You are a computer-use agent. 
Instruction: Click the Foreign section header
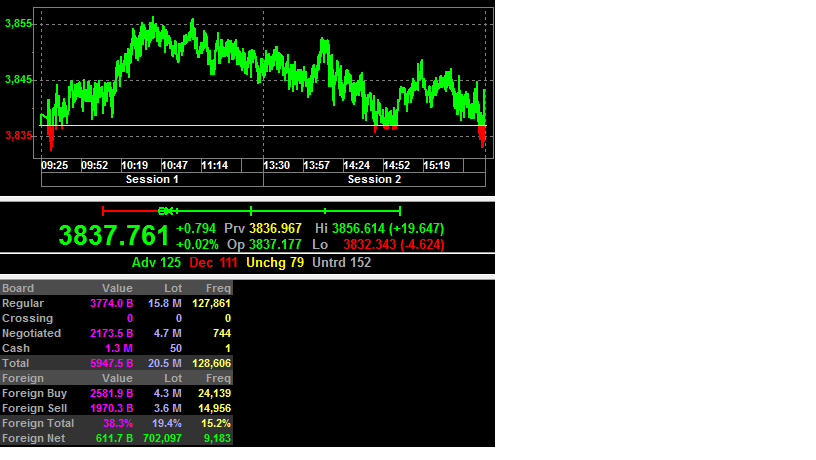22,378
